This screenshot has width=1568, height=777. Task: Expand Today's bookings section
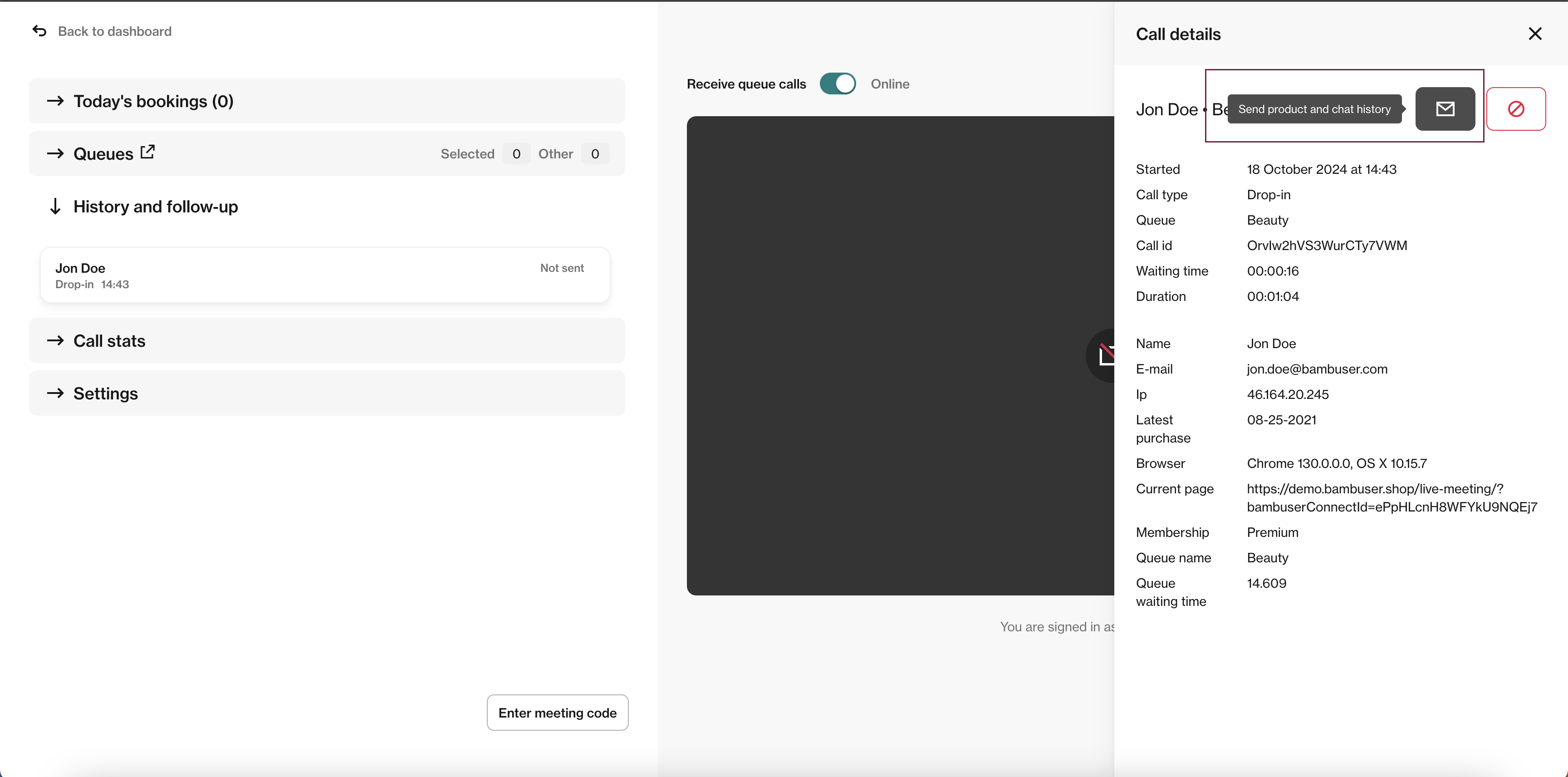327,101
